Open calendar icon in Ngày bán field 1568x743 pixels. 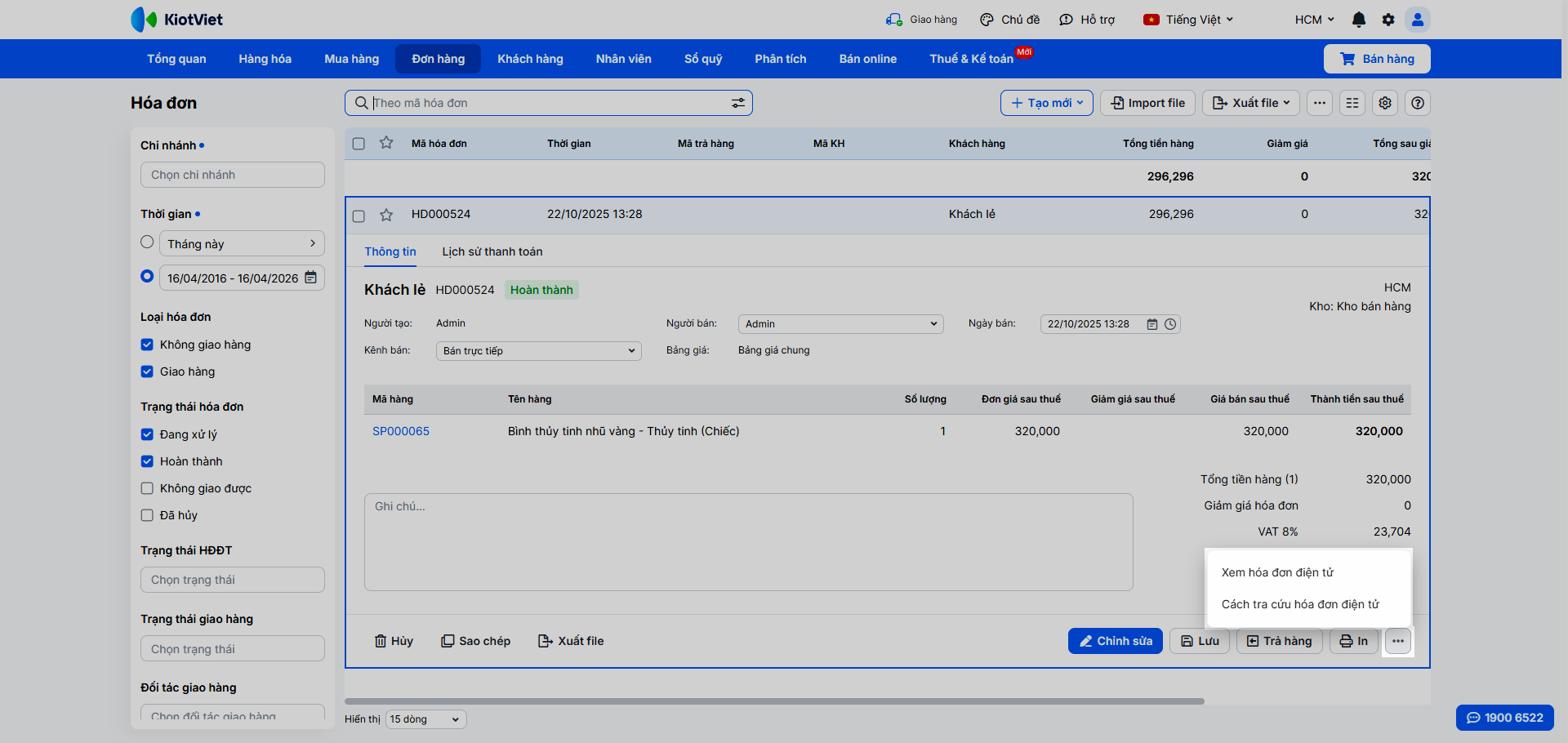[1152, 324]
